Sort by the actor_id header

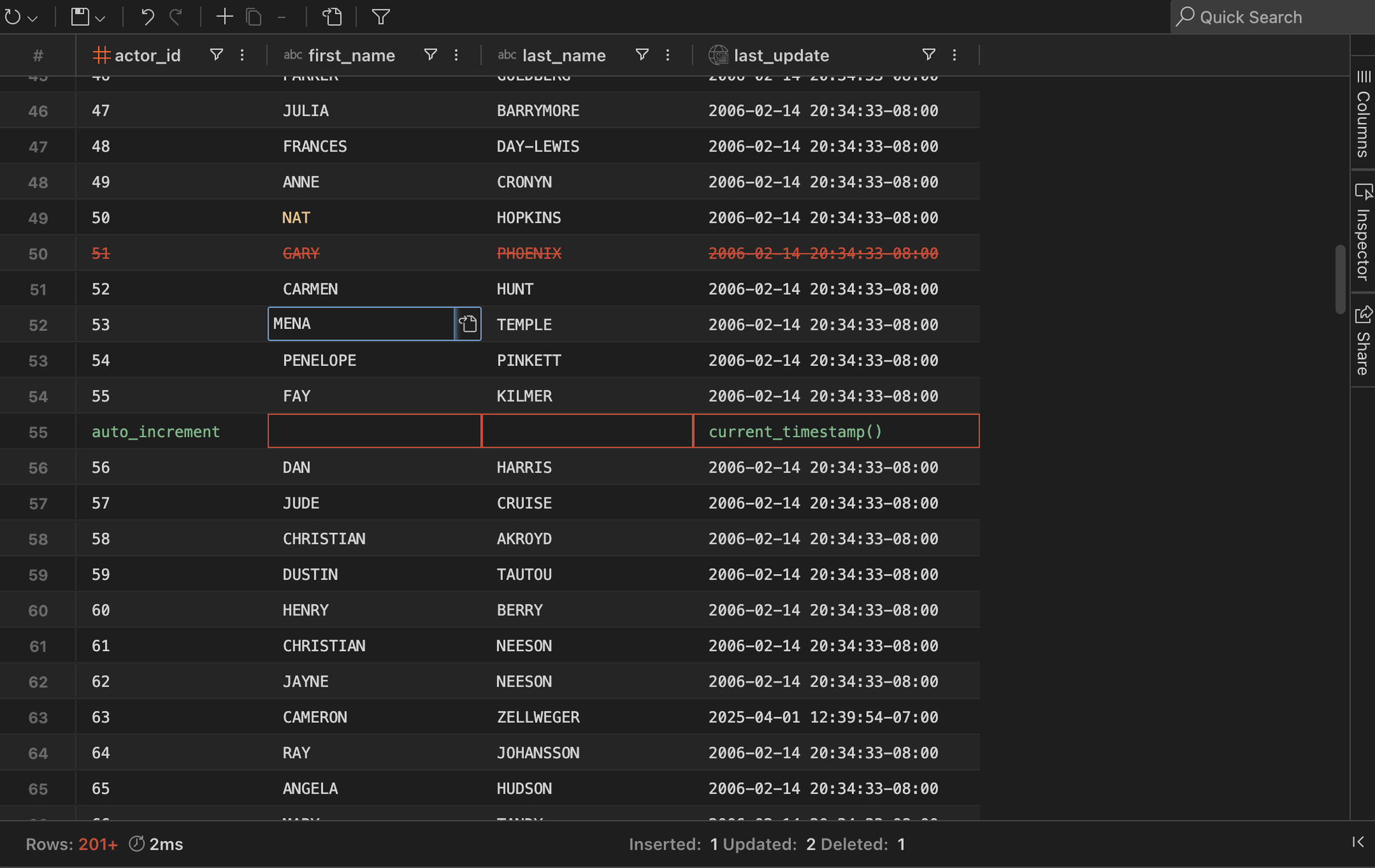[x=148, y=55]
